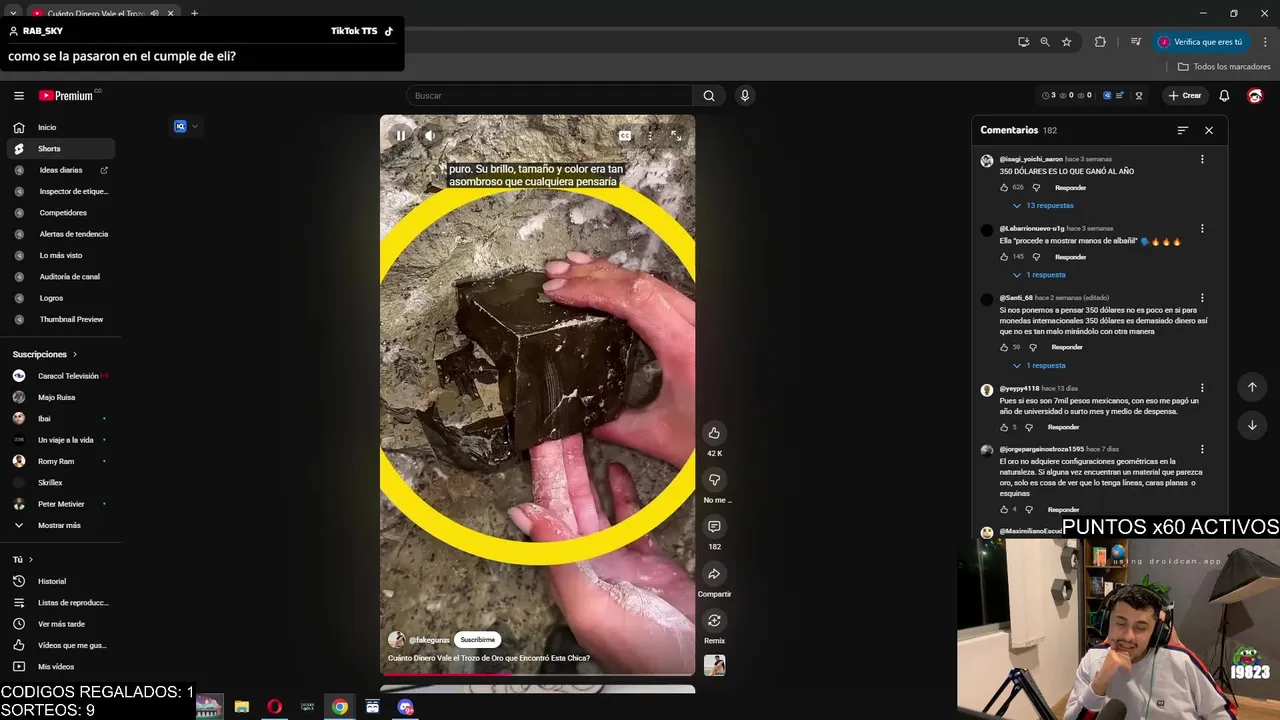
Task: Expand the Tú section chevron
Action: (x=31, y=560)
